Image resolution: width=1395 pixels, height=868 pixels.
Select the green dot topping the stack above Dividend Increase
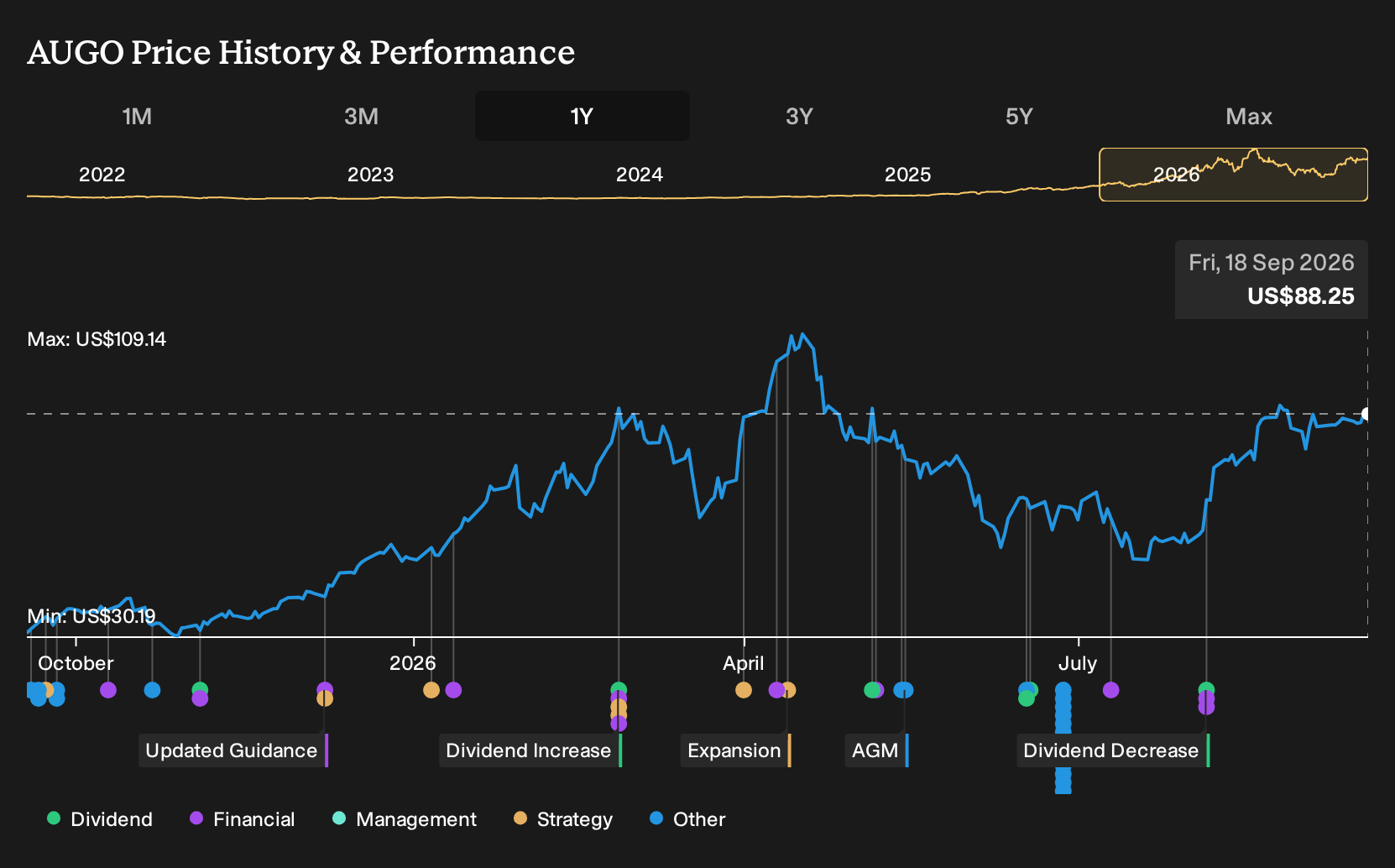click(619, 690)
